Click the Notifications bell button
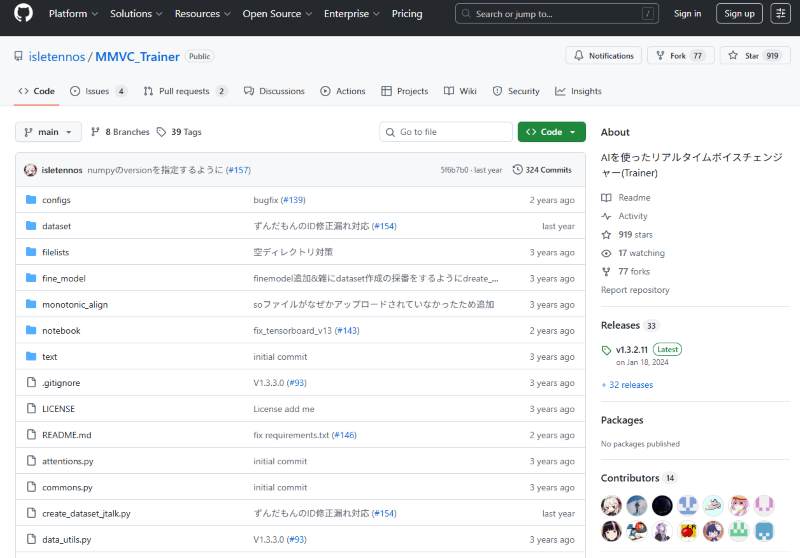Image resolution: width=800 pixels, height=558 pixels. (x=604, y=56)
